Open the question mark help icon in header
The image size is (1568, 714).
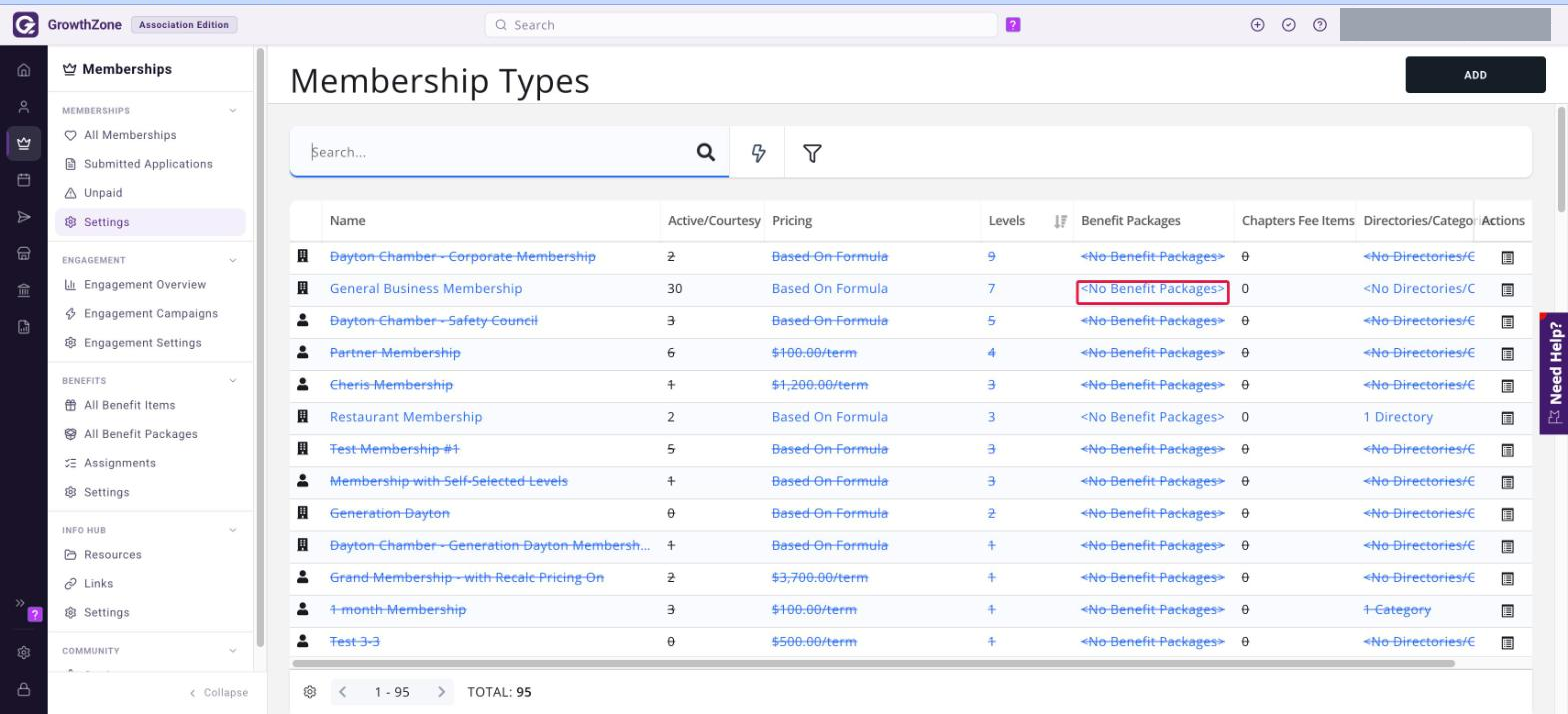(x=1320, y=25)
